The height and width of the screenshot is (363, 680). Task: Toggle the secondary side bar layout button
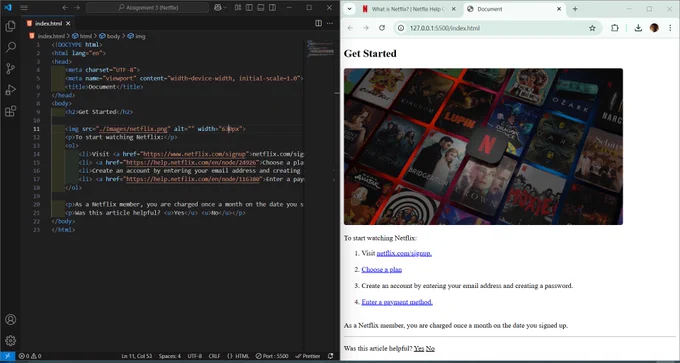point(272,8)
